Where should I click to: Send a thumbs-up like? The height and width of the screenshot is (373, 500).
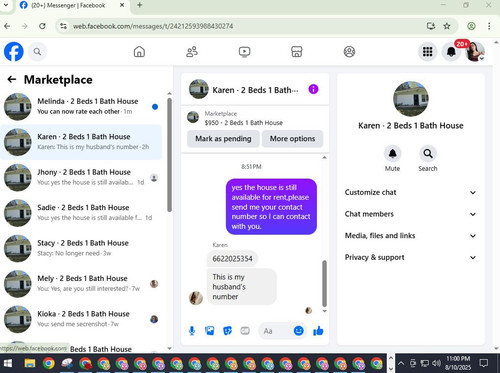tap(318, 331)
